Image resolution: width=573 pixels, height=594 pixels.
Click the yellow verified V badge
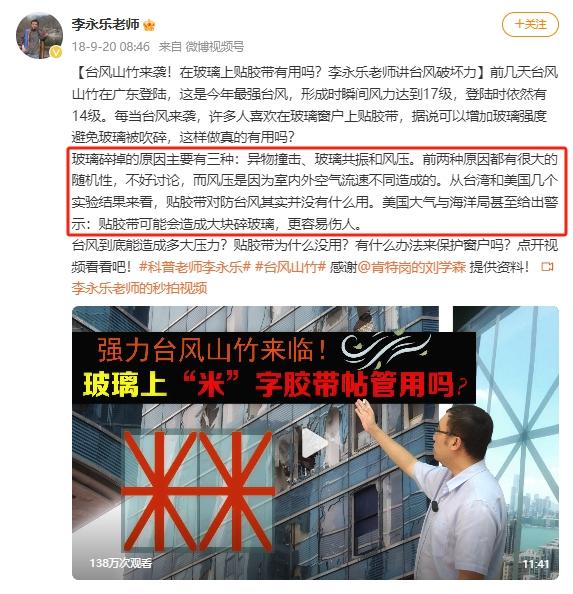tap(56, 52)
